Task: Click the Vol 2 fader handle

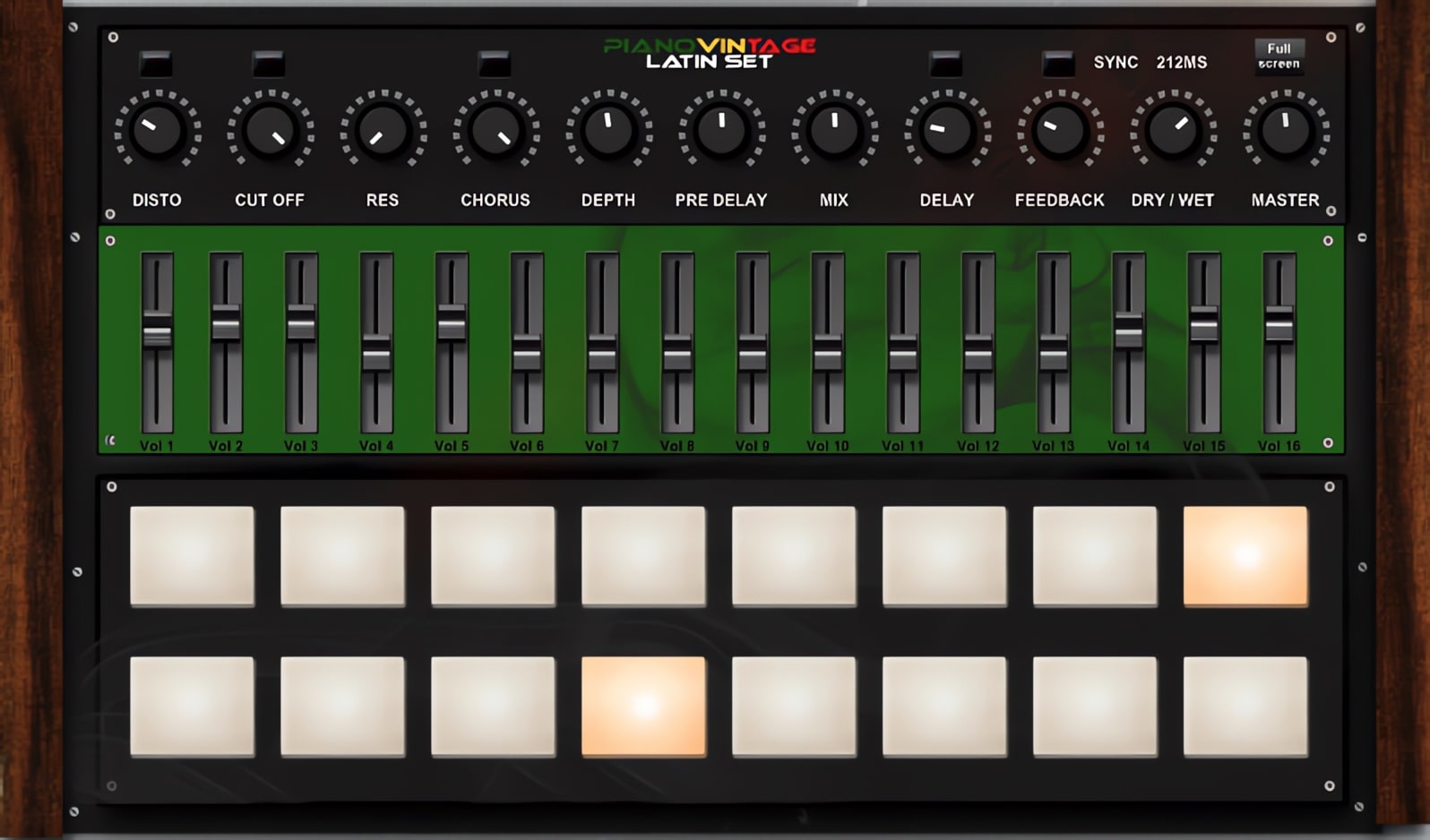Action: tap(226, 323)
